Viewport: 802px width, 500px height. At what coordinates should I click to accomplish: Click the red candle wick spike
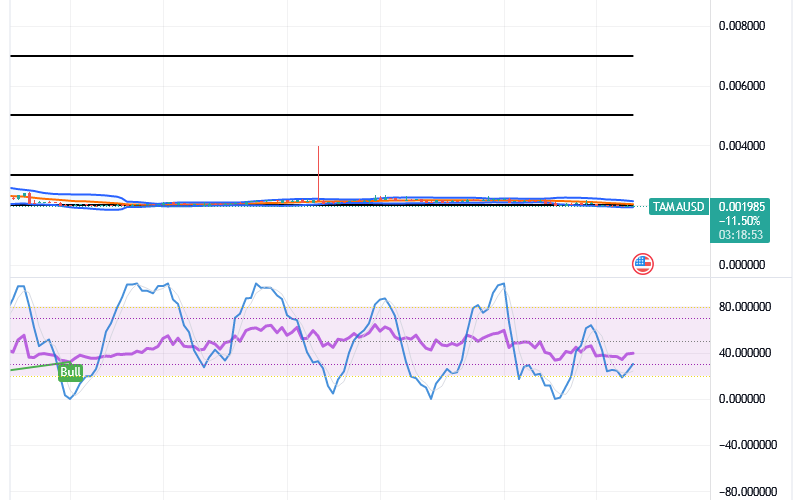[x=319, y=173]
